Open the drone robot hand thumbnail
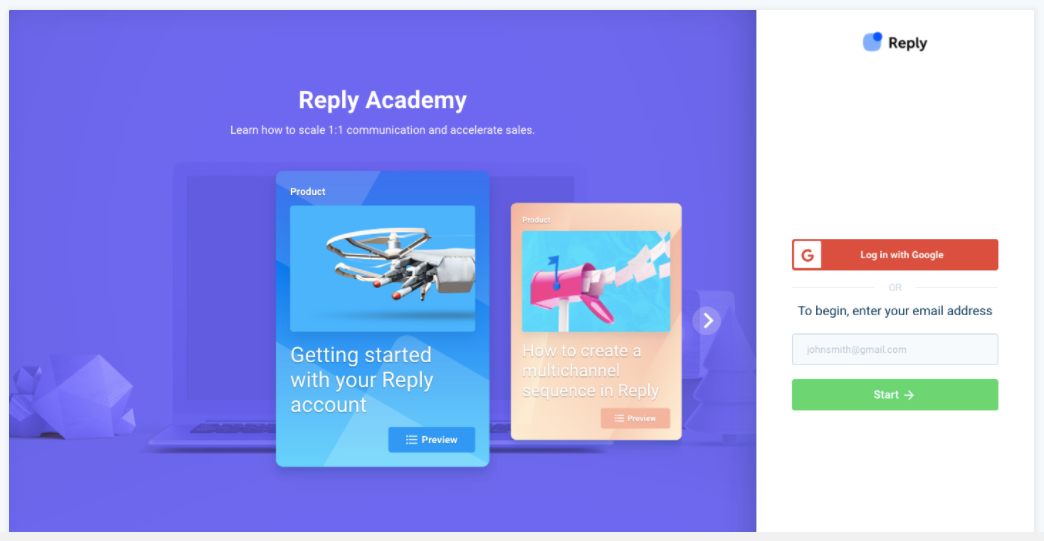The width and height of the screenshot is (1044, 541). tap(382, 268)
